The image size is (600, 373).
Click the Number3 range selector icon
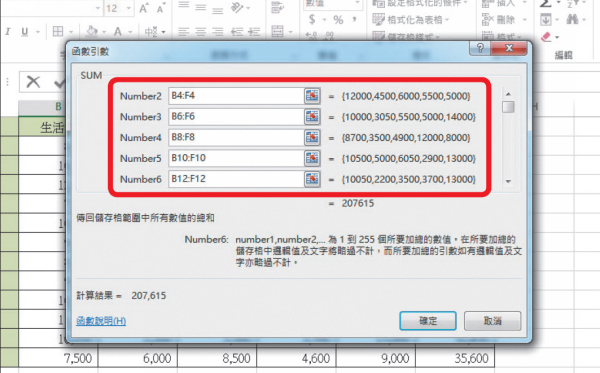[x=312, y=116]
